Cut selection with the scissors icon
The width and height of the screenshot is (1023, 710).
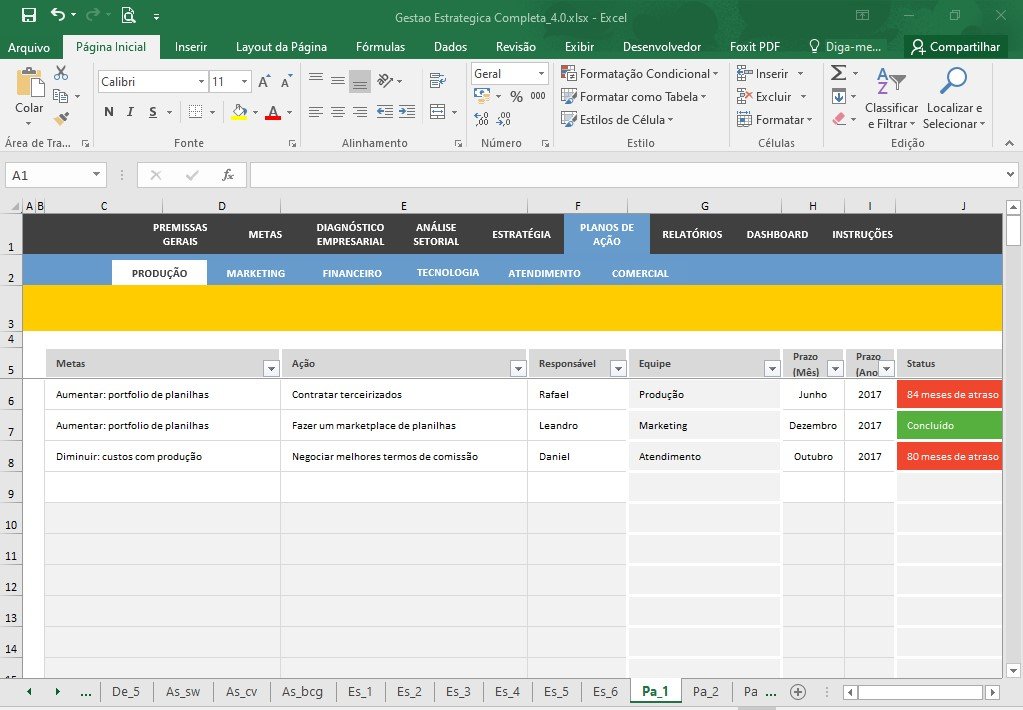[x=61, y=72]
